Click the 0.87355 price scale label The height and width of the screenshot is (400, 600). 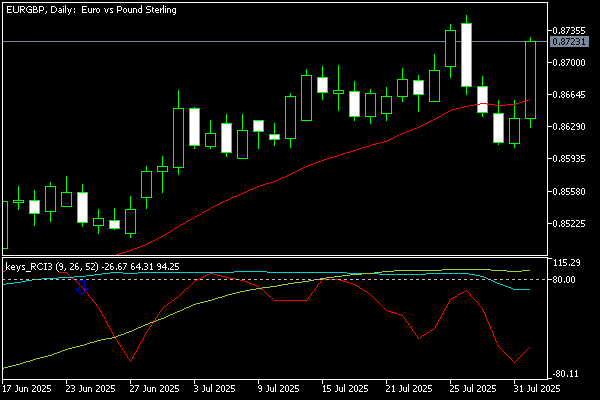tap(569, 30)
